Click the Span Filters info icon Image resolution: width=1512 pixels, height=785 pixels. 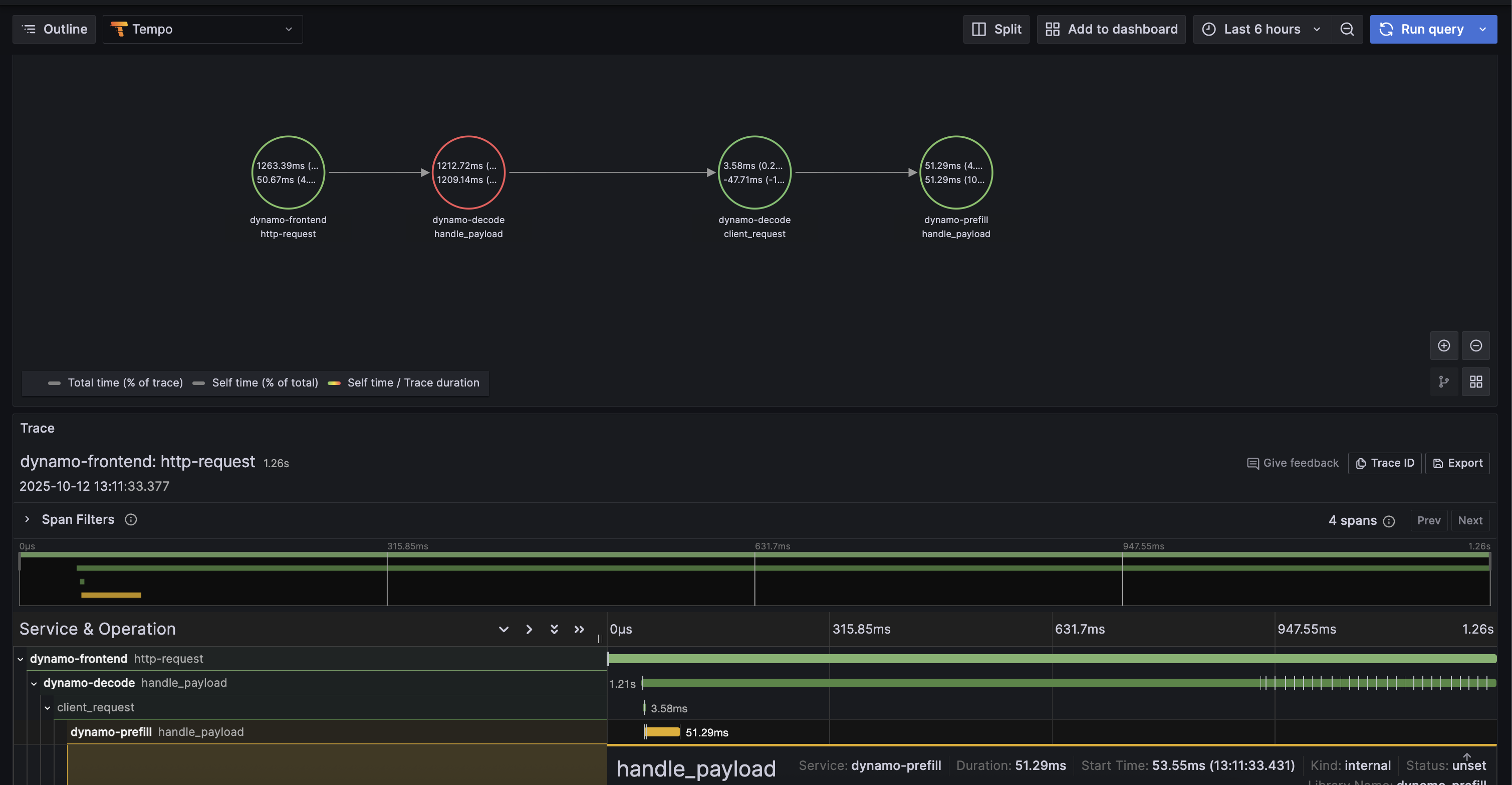coord(131,520)
